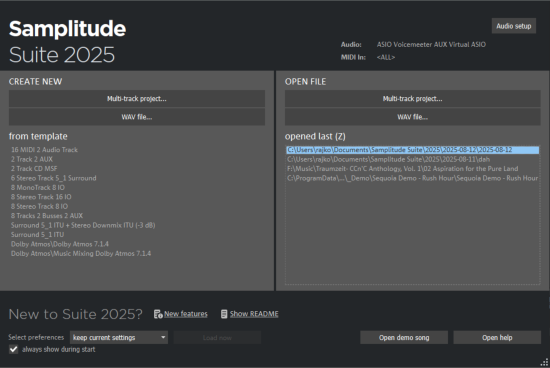Image resolution: width=550 pixels, height=368 pixels.
Task: Click the resize grip icon in corner
Action: pos(544,362)
